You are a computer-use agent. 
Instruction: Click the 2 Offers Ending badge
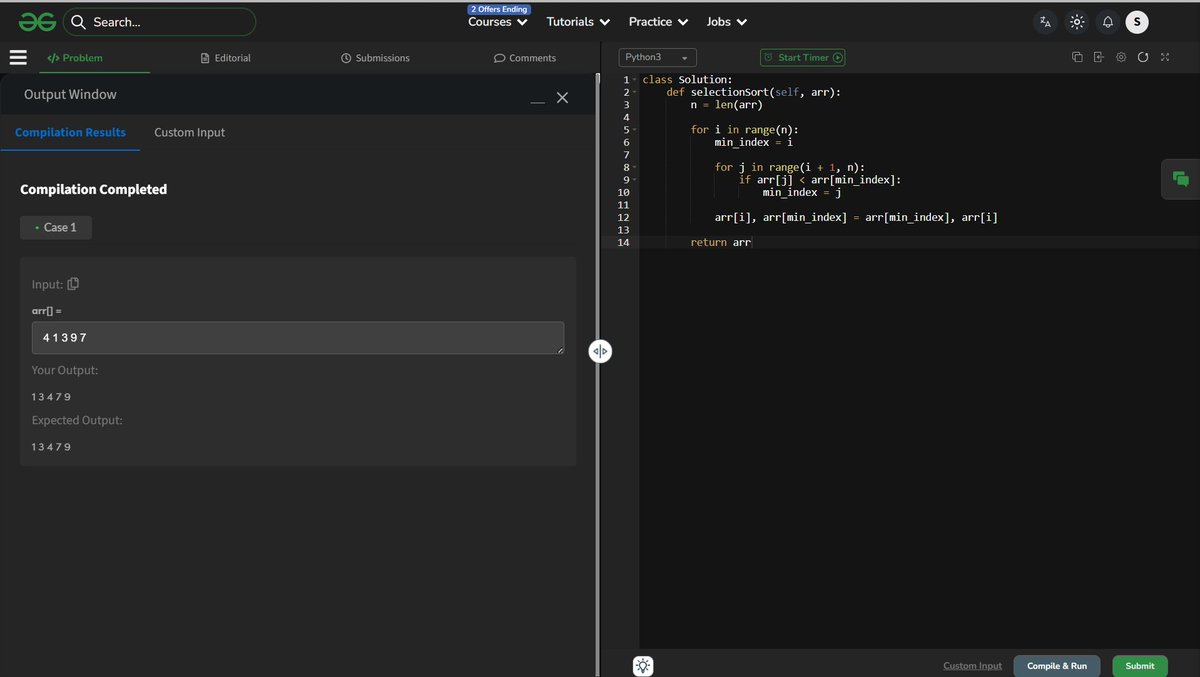(498, 9)
